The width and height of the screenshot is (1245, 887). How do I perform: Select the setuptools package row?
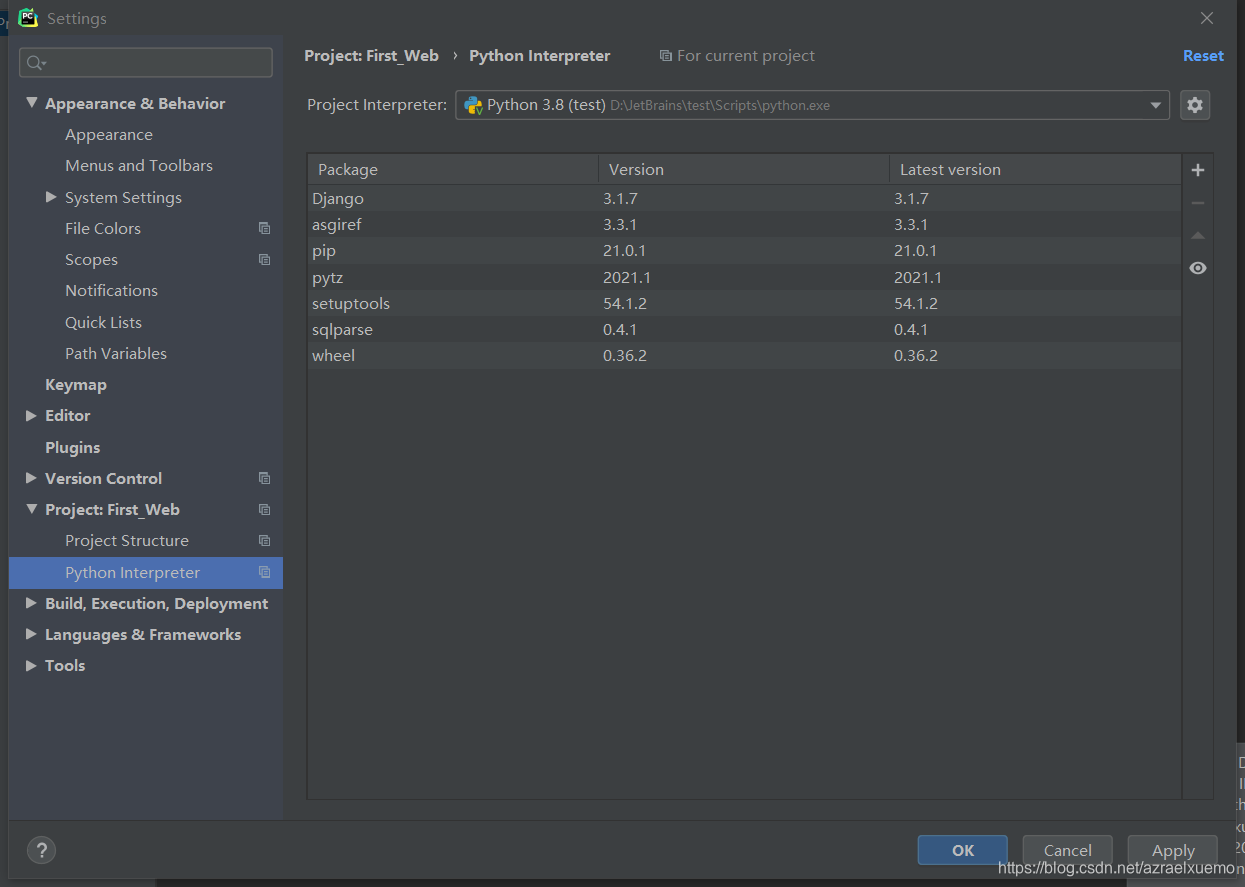click(x=744, y=303)
